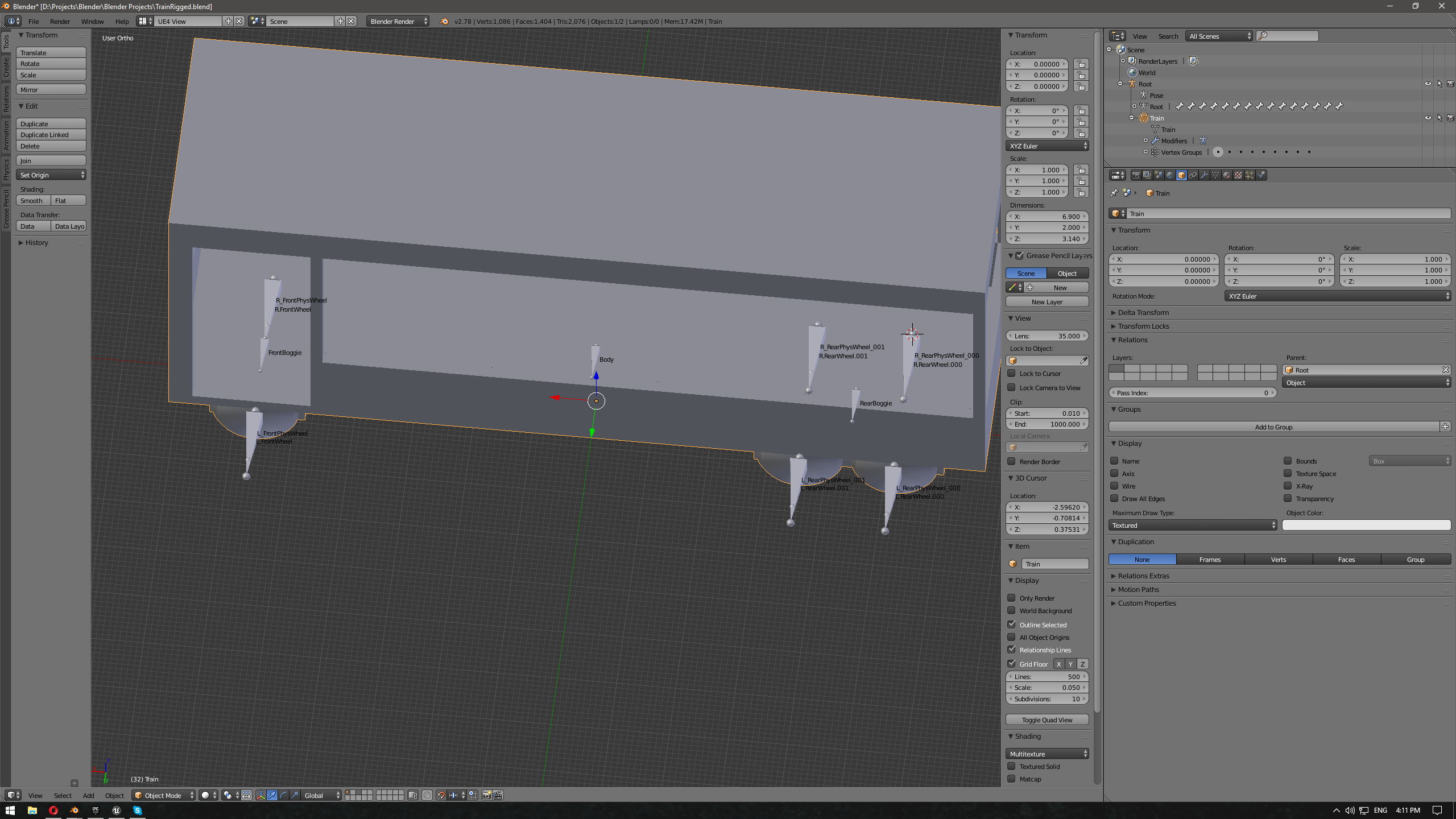The height and width of the screenshot is (819, 1456).
Task: Open the Multitexture shading dropdown
Action: pyautogui.click(x=1047, y=754)
